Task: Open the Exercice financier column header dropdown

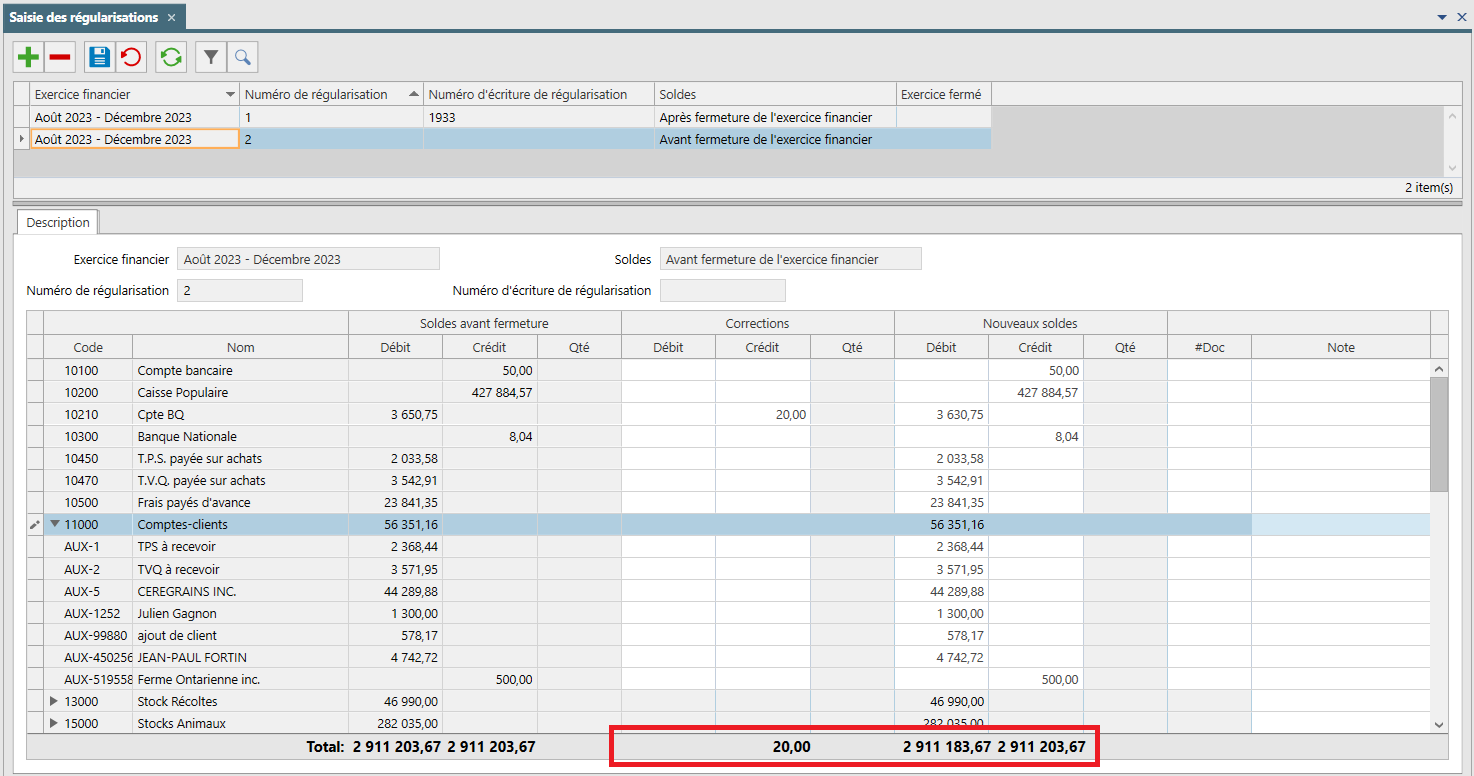Action: pos(231,94)
